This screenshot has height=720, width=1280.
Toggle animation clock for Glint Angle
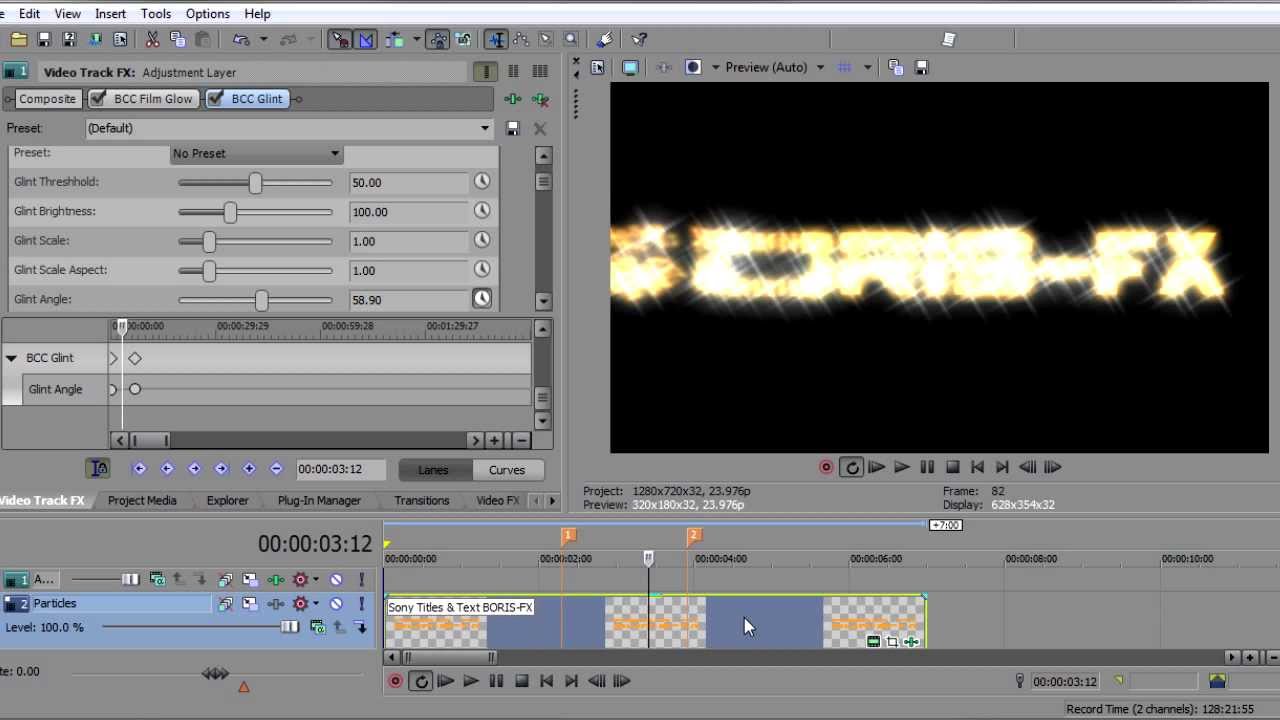point(482,299)
